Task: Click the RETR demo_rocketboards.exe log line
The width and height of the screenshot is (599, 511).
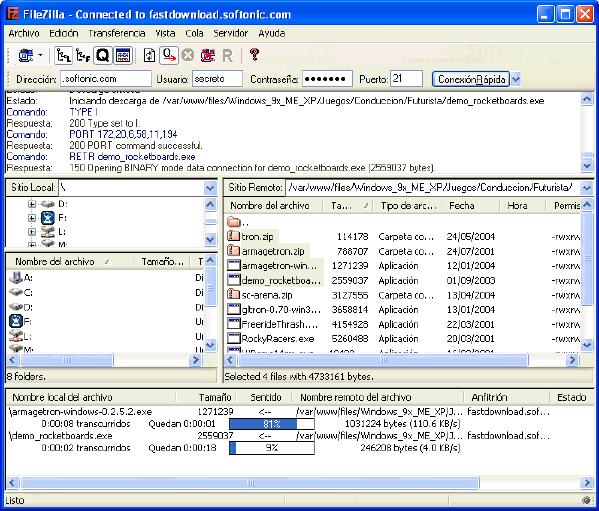Action: [x=132, y=157]
